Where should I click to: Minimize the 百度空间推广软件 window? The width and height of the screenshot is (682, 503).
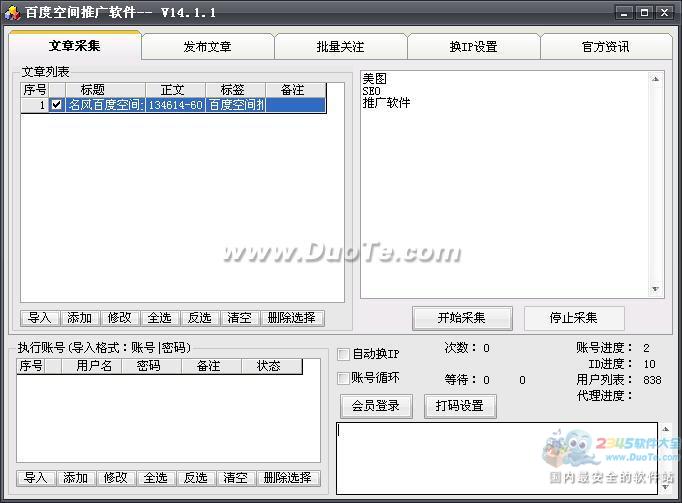point(624,13)
